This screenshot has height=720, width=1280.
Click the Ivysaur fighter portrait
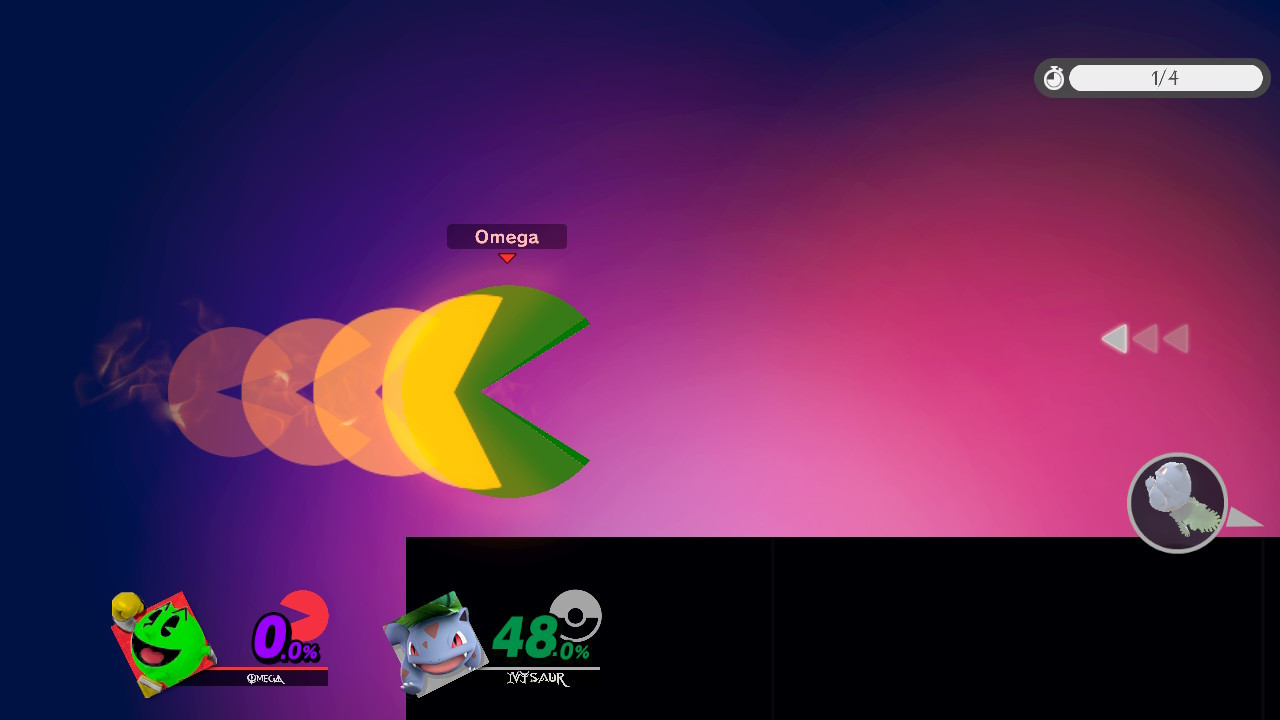[434, 645]
